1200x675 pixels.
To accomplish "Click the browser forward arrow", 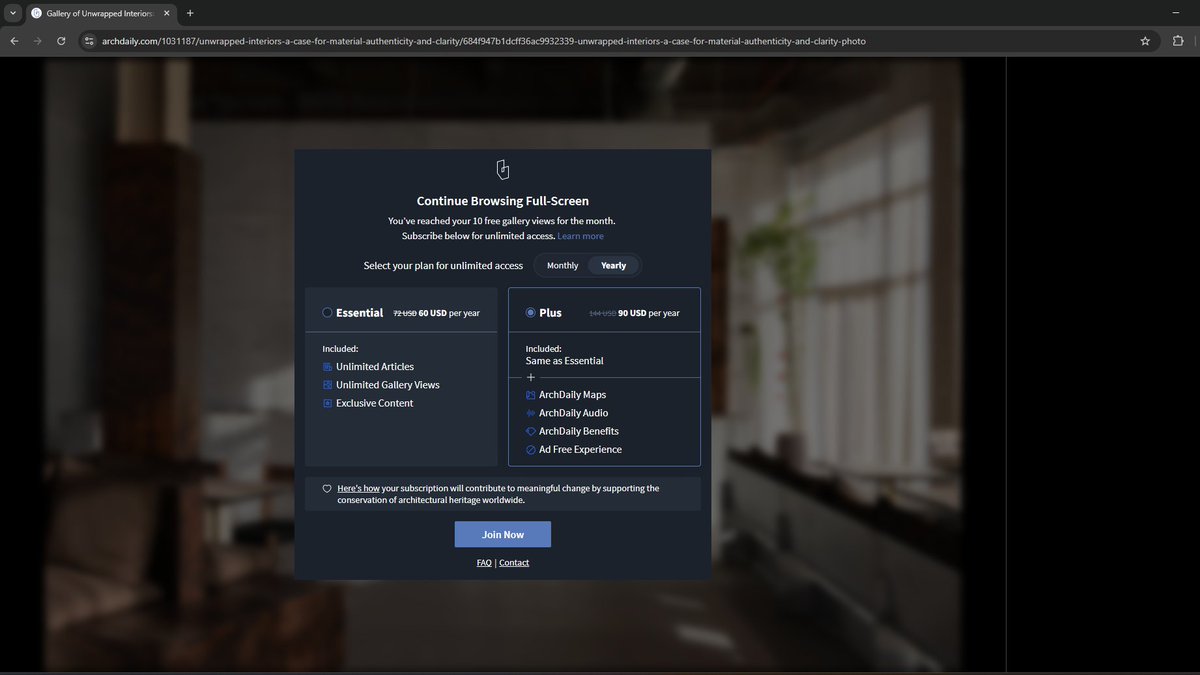I will pos(38,41).
